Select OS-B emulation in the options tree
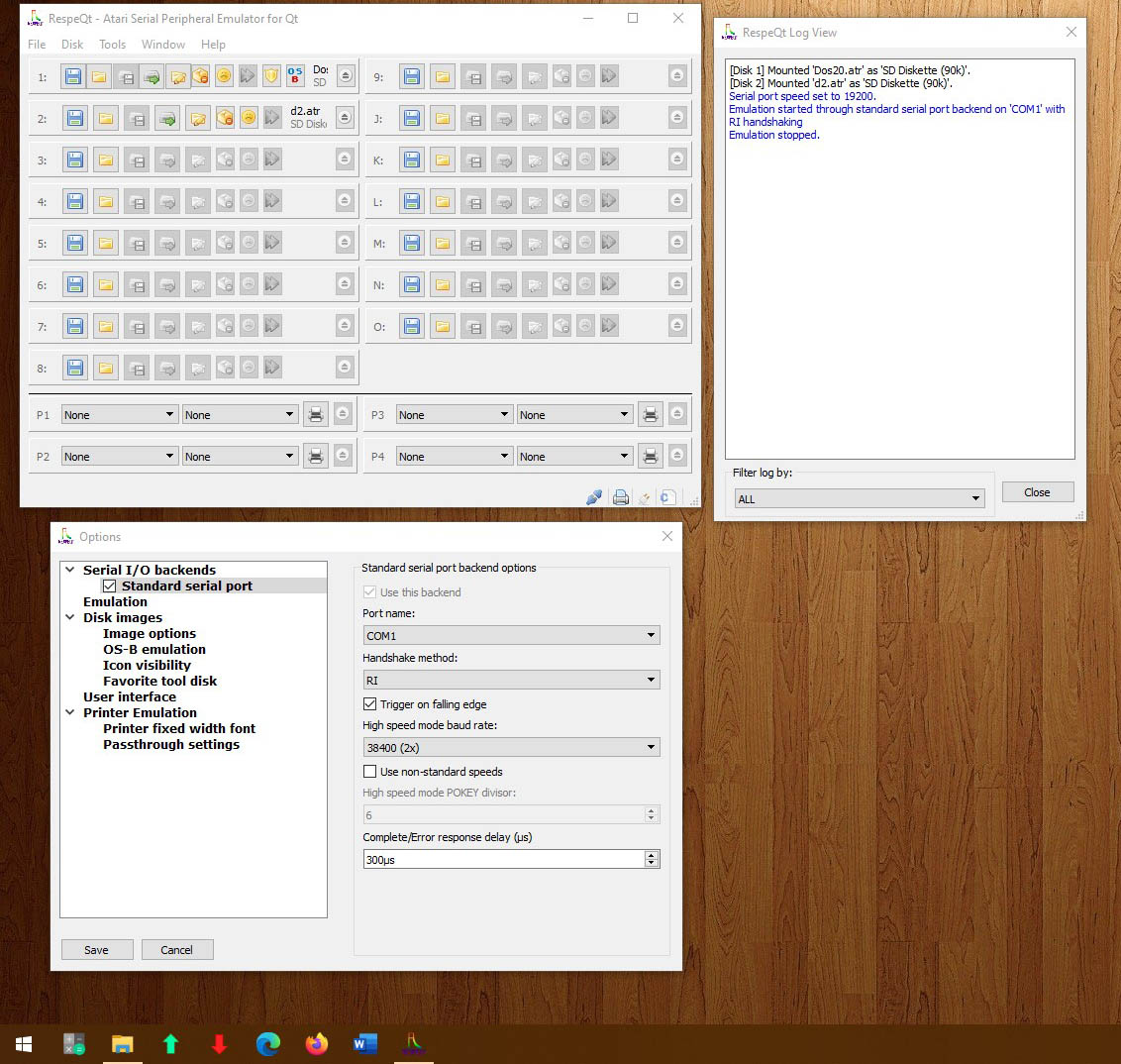The width and height of the screenshot is (1121, 1064). point(154,649)
